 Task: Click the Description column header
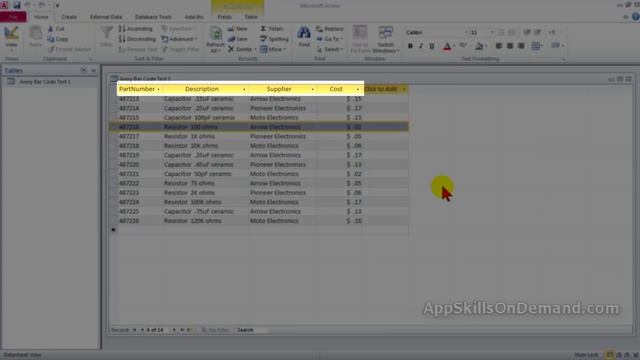pyautogui.click(x=202, y=89)
